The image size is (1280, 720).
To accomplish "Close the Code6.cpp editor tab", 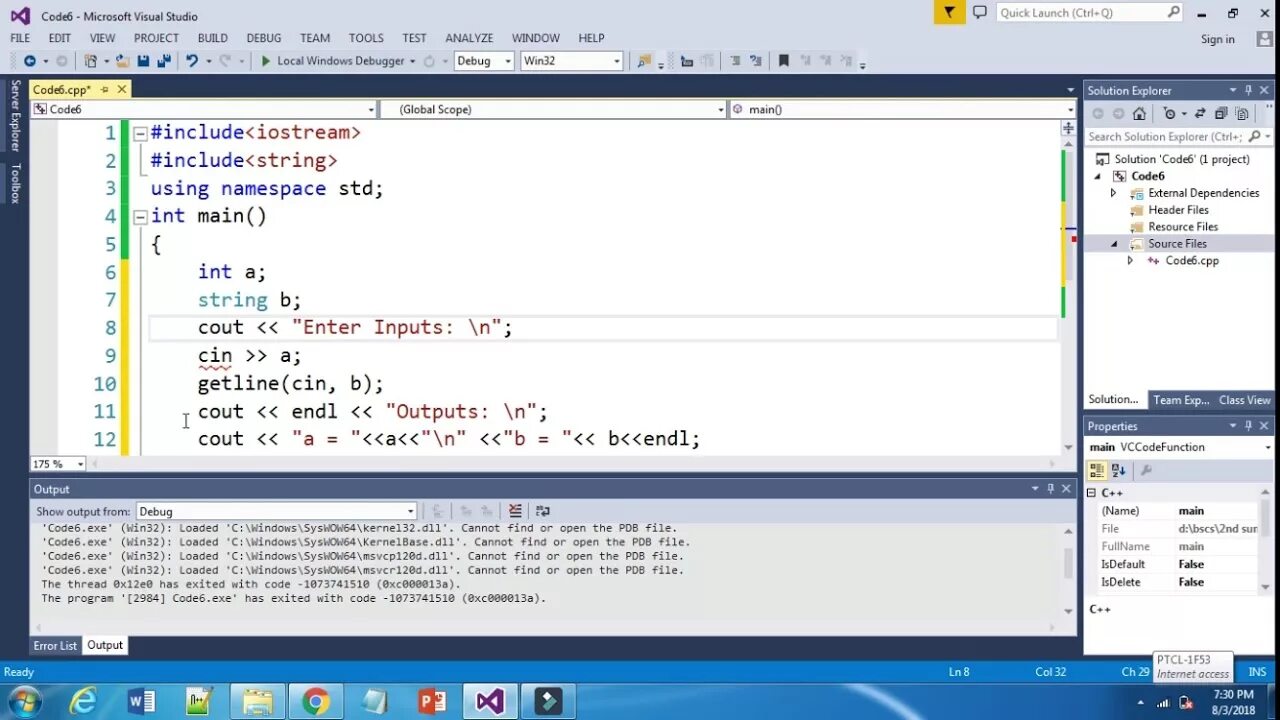I will point(122,90).
